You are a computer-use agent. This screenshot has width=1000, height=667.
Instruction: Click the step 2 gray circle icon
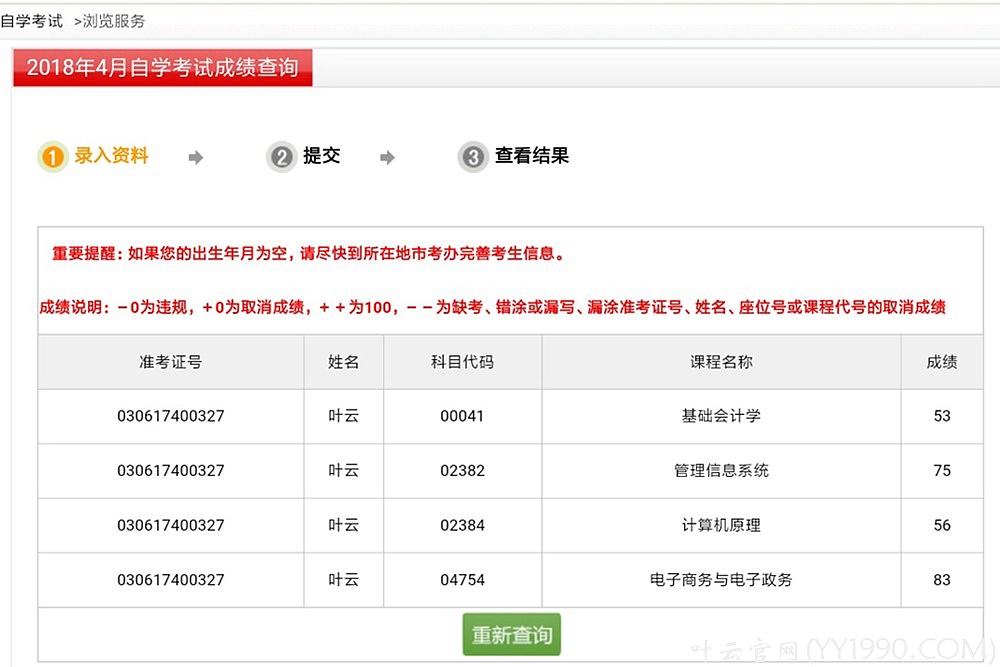coord(282,157)
